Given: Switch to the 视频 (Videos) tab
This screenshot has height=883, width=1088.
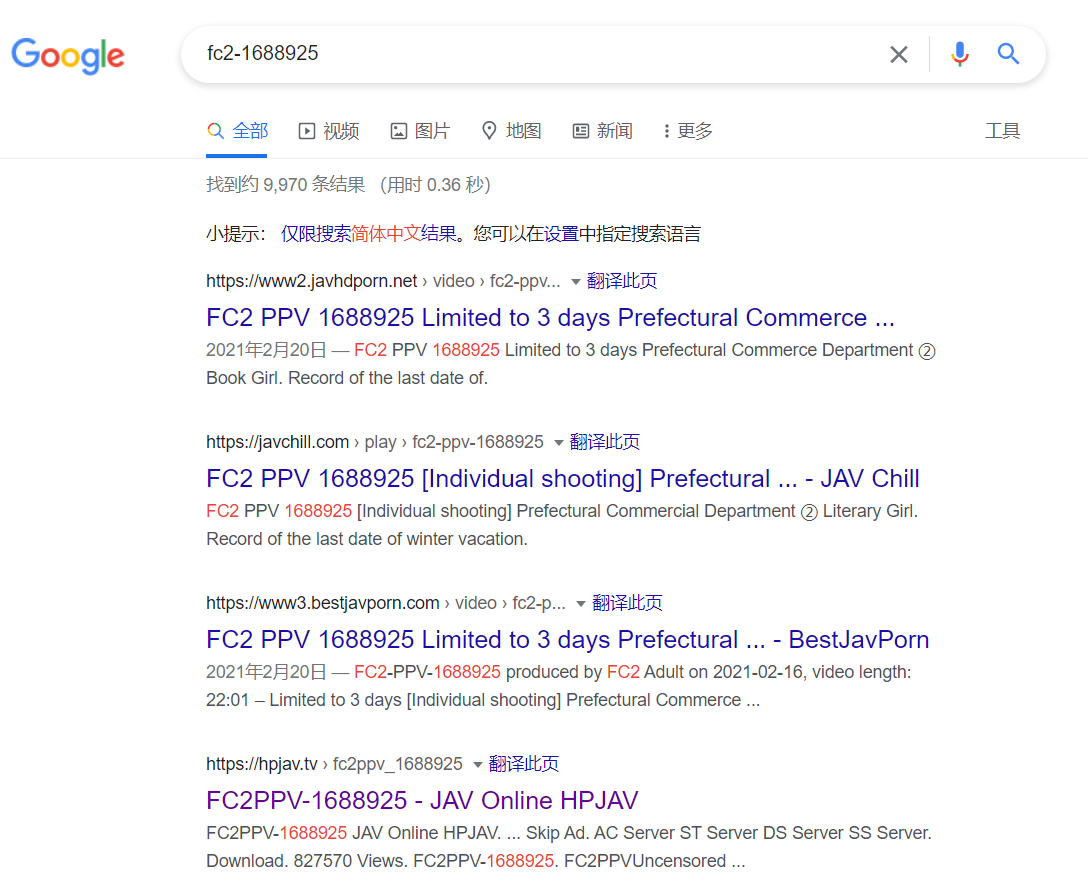Looking at the screenshot, I should point(329,130).
